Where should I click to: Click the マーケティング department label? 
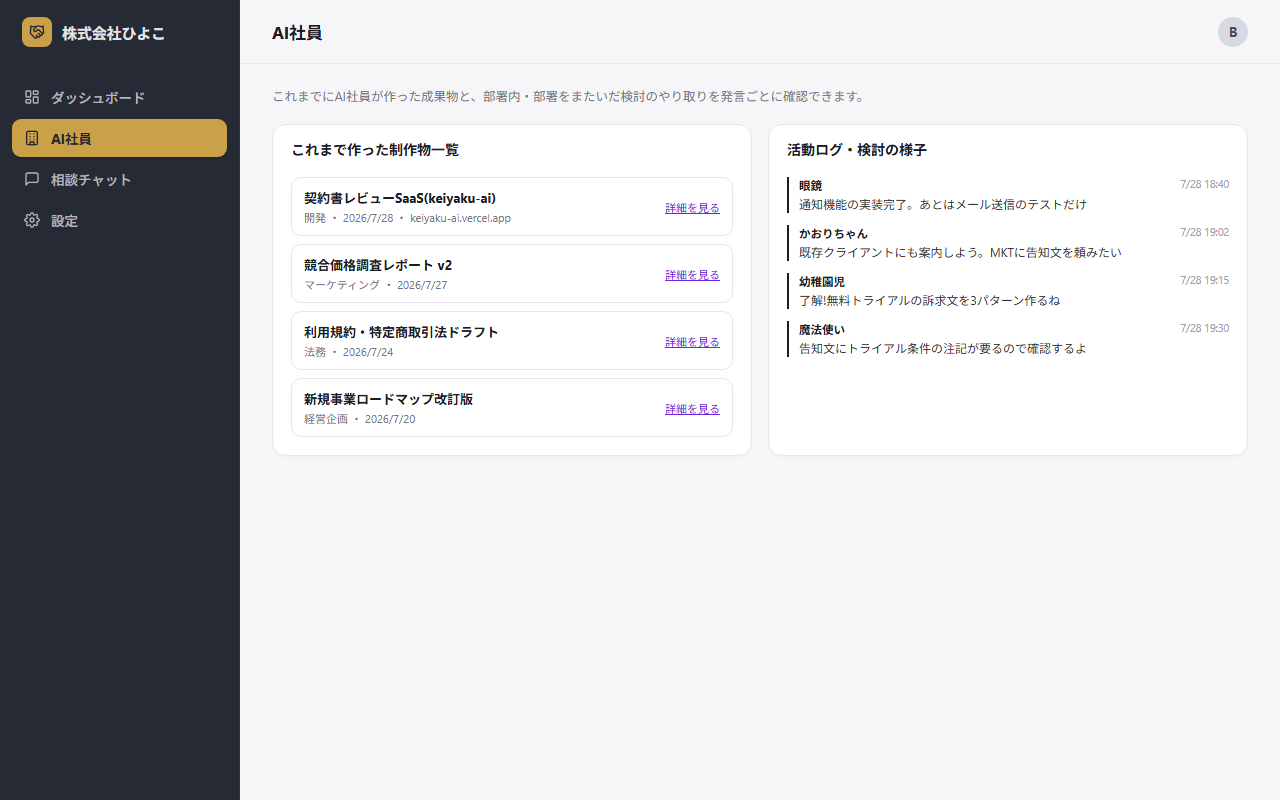coord(342,285)
